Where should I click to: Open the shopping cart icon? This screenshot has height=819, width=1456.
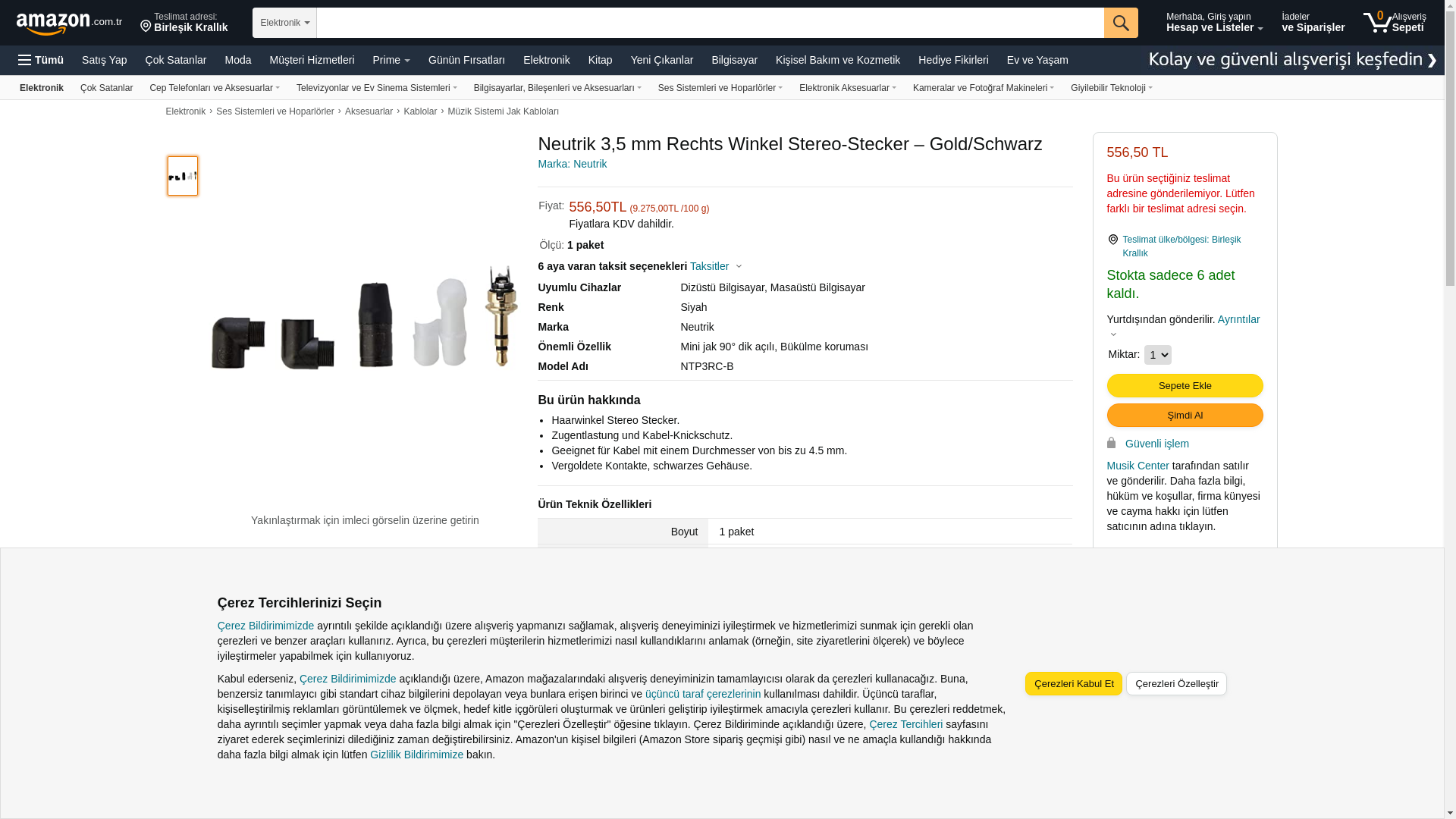point(1377,22)
